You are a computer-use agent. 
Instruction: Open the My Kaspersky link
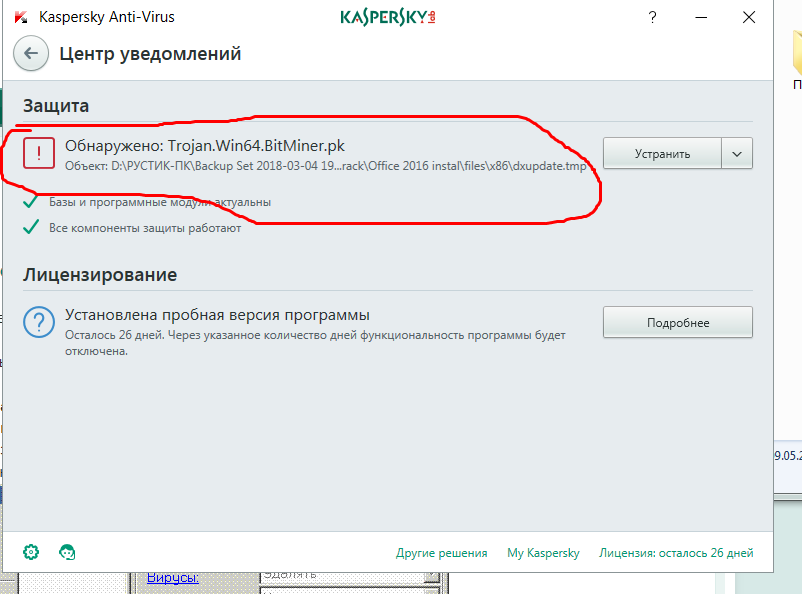click(x=543, y=553)
